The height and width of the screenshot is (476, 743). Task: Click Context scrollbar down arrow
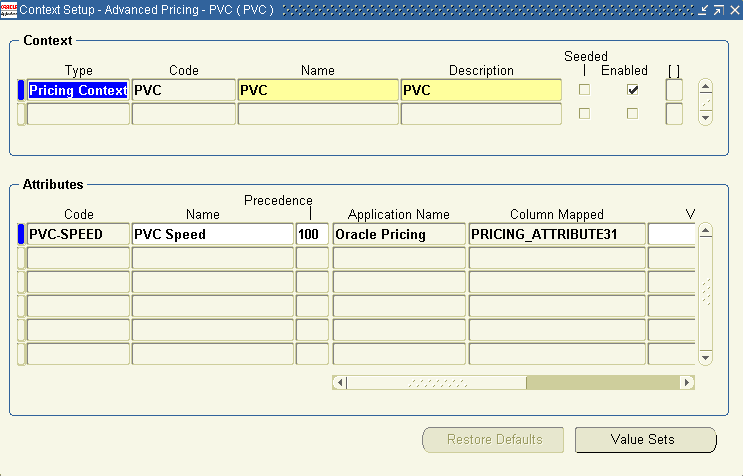tap(705, 117)
